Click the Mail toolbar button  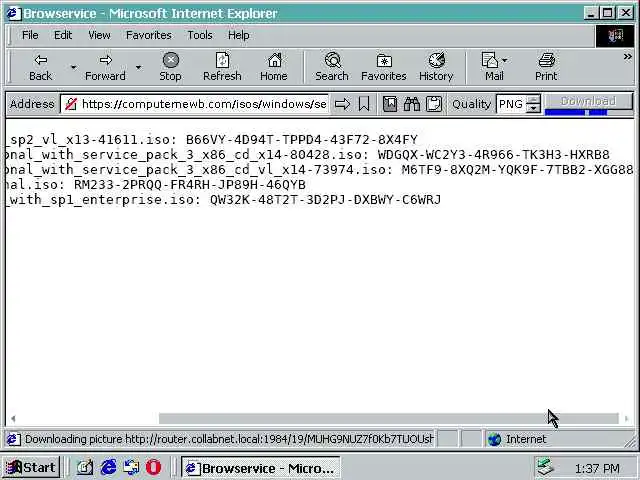(491, 67)
